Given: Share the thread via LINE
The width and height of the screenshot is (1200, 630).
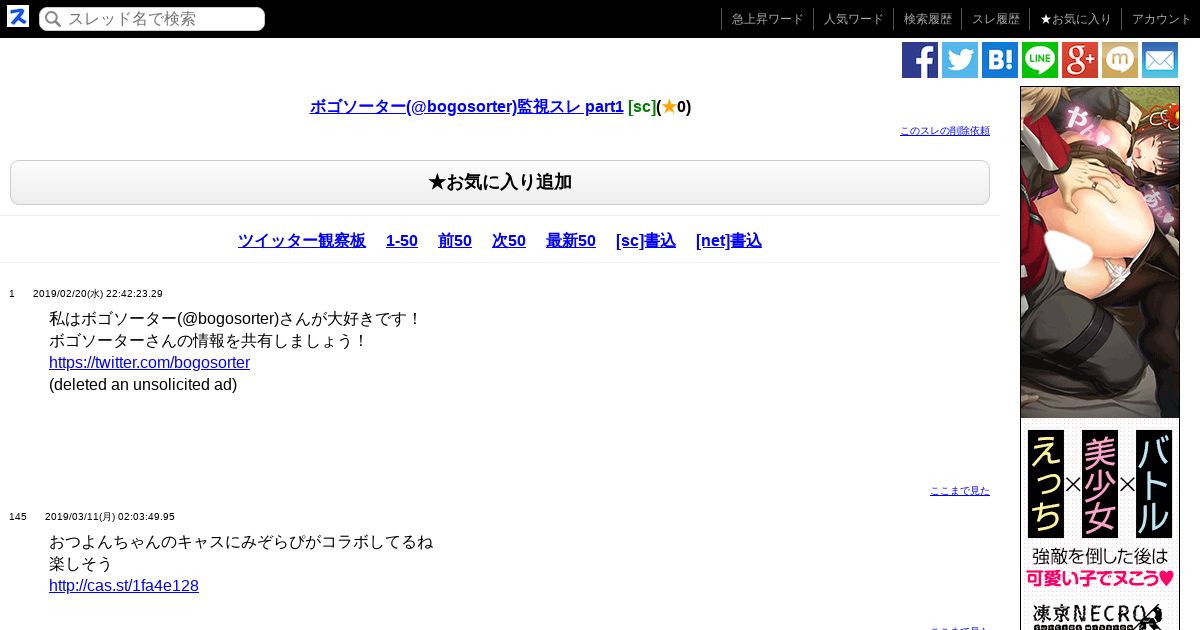Looking at the screenshot, I should pos(1040,60).
